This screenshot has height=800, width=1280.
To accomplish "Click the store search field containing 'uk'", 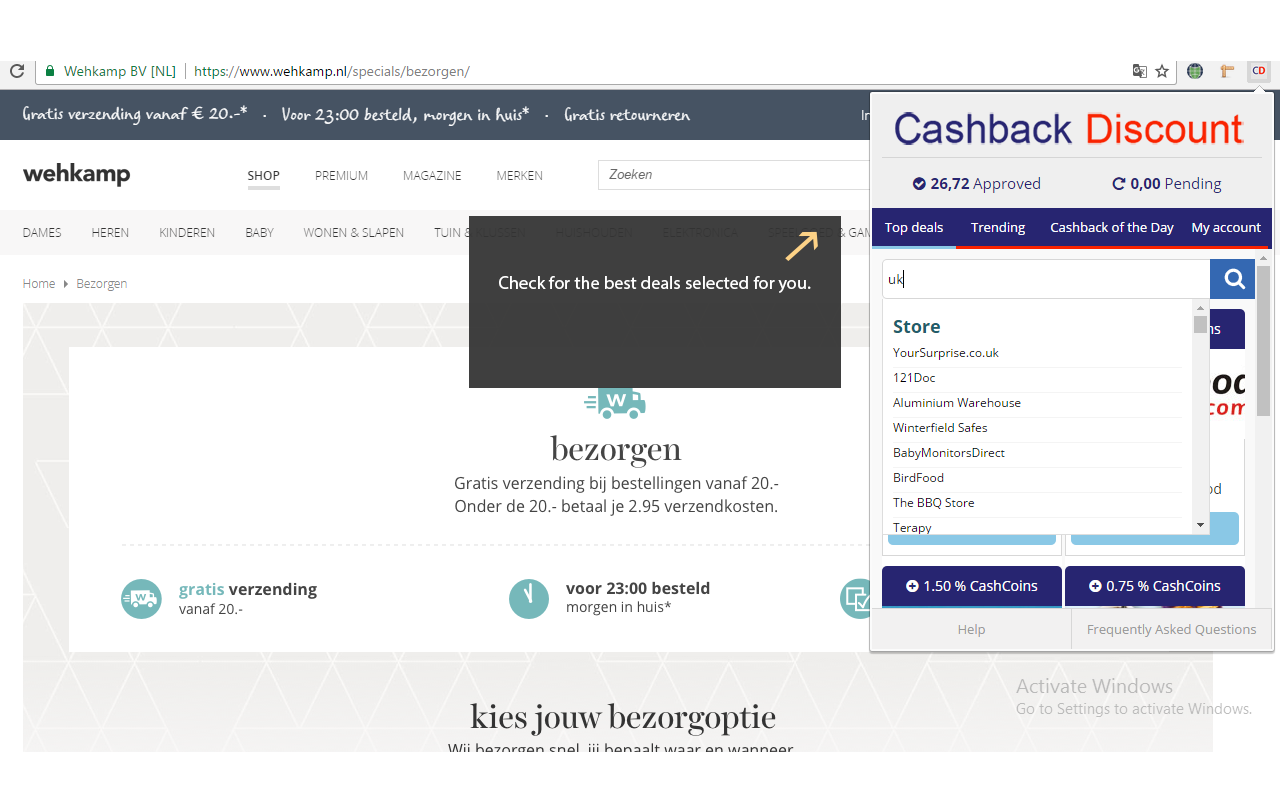I will click(x=1046, y=279).
